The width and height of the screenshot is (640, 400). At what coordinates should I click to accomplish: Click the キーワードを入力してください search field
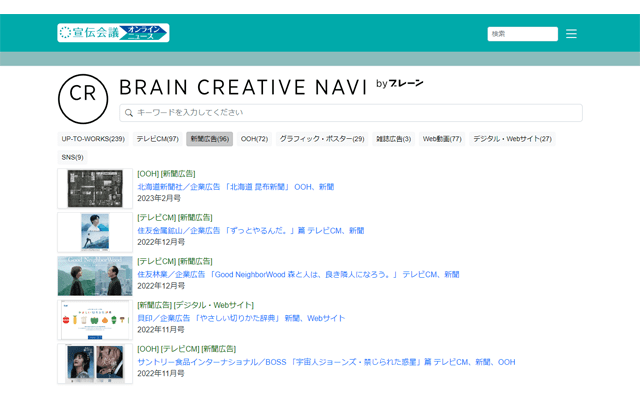pos(351,113)
